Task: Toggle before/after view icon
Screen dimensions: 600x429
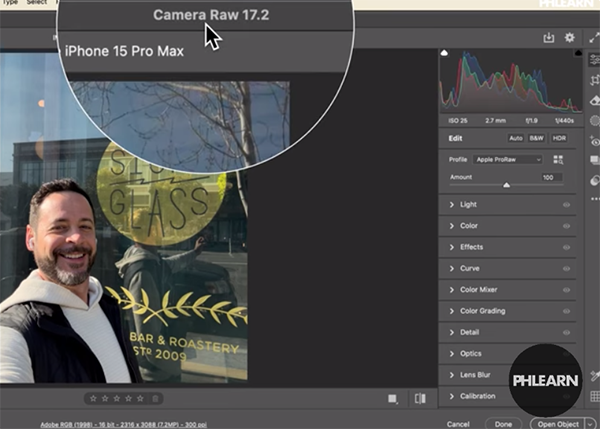Action: [x=420, y=399]
